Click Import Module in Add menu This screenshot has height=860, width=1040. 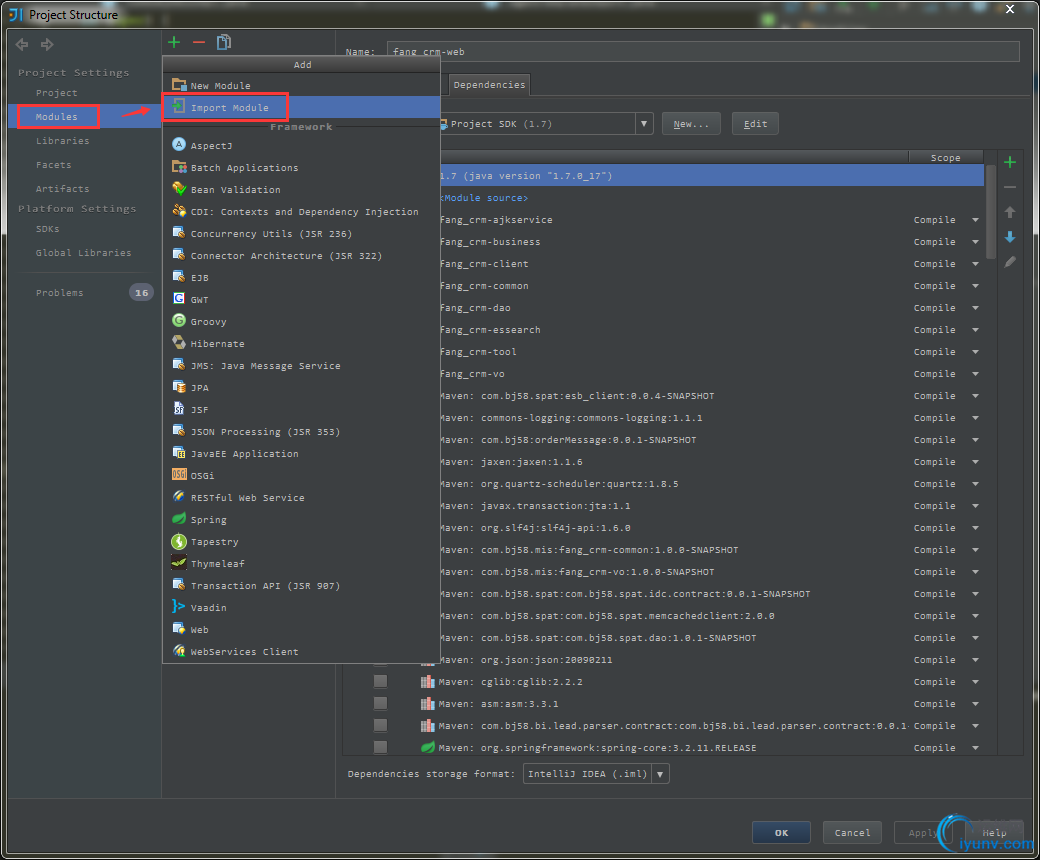pos(301,107)
